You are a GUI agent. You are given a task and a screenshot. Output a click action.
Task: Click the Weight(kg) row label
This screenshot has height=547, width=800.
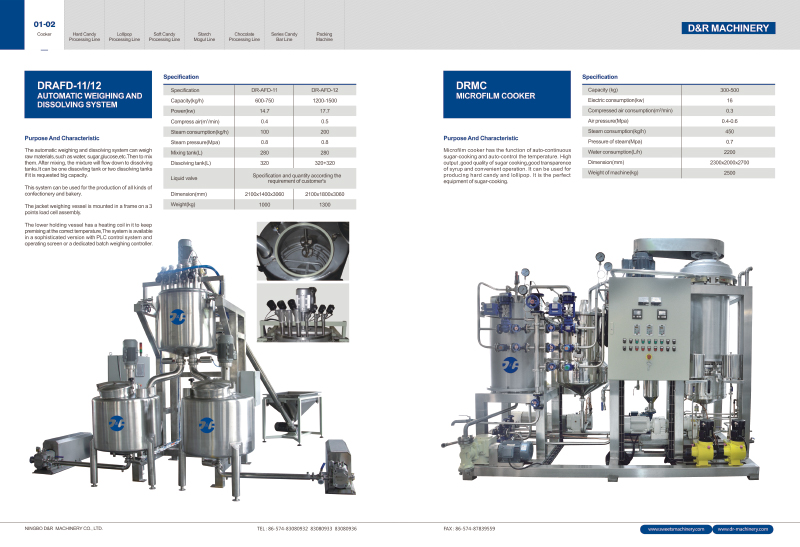(183, 205)
